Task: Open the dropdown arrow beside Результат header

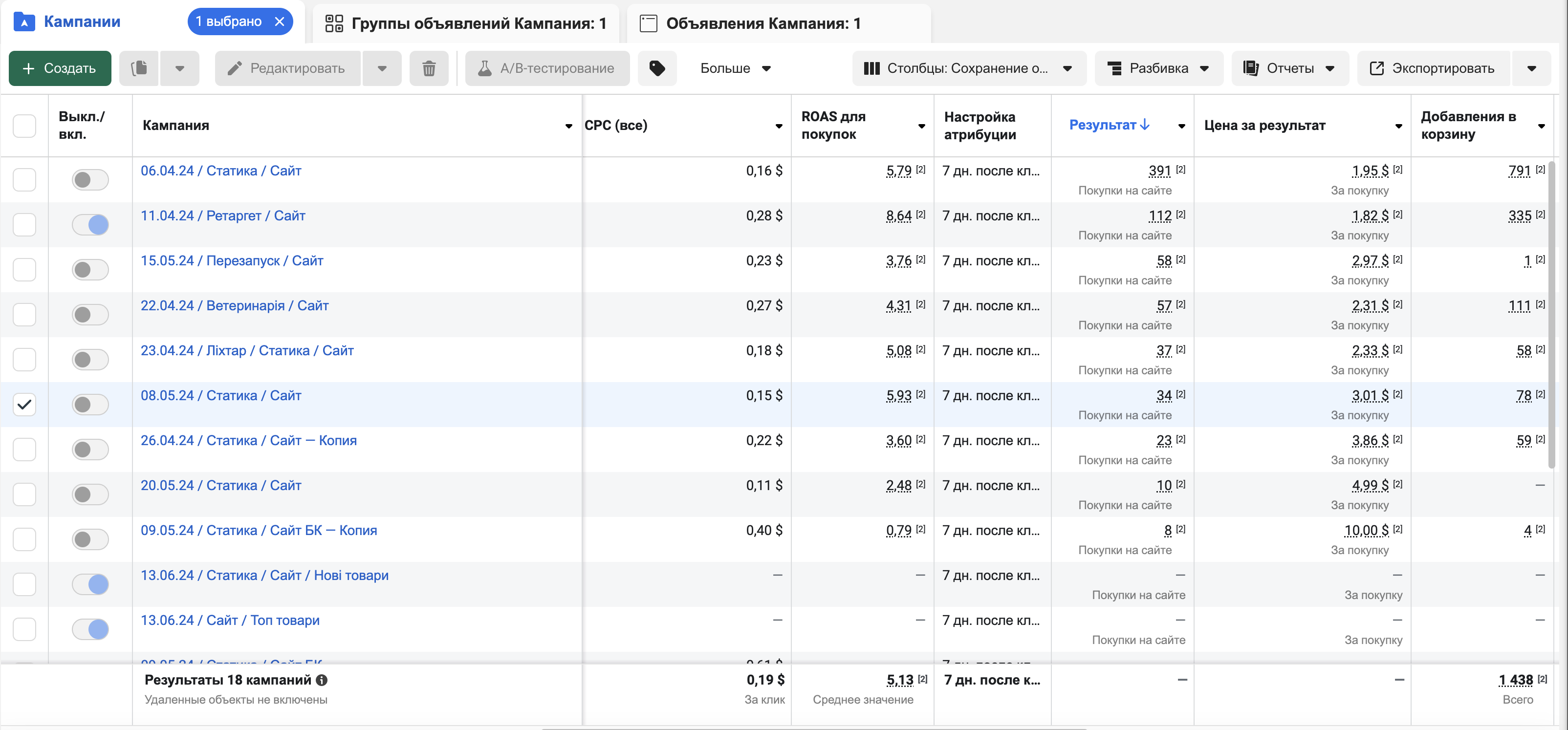Action: pos(1181,126)
